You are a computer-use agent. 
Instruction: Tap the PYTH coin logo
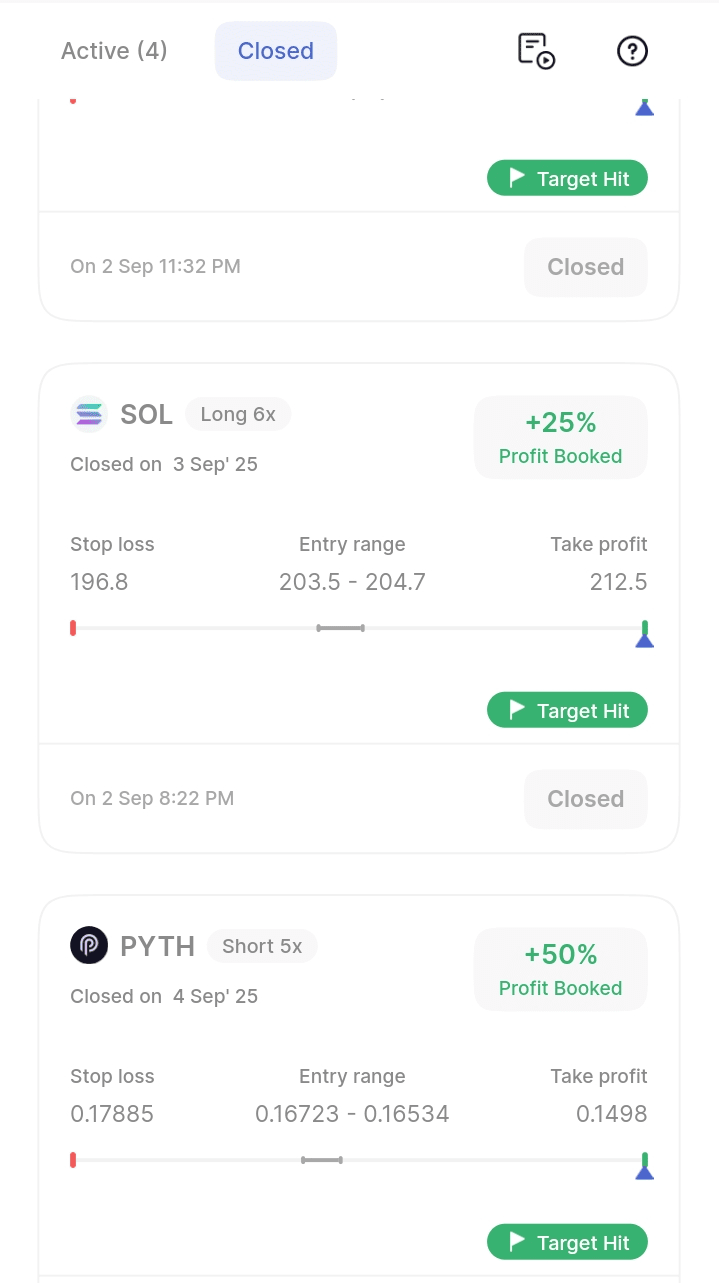[x=89, y=946]
